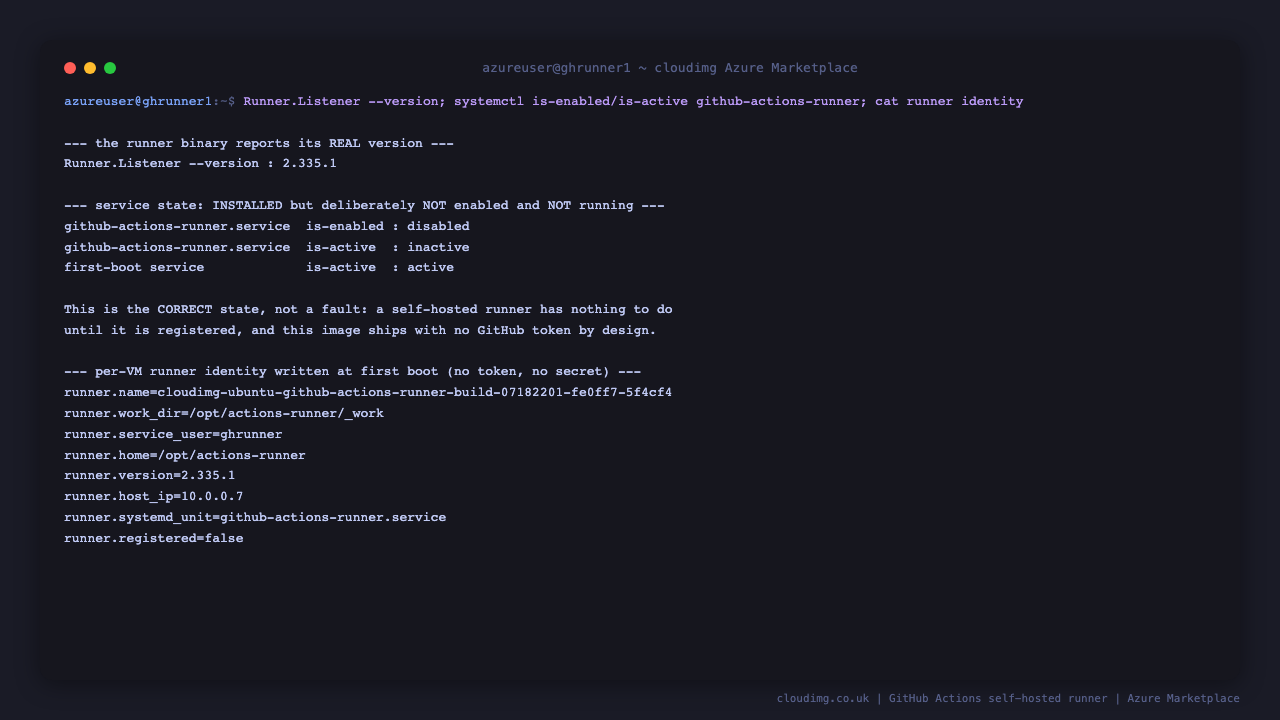Select the 'runner.work_dir=/opt/actions-runner/_work' line
Screen dimensions: 1280x720
(224, 413)
